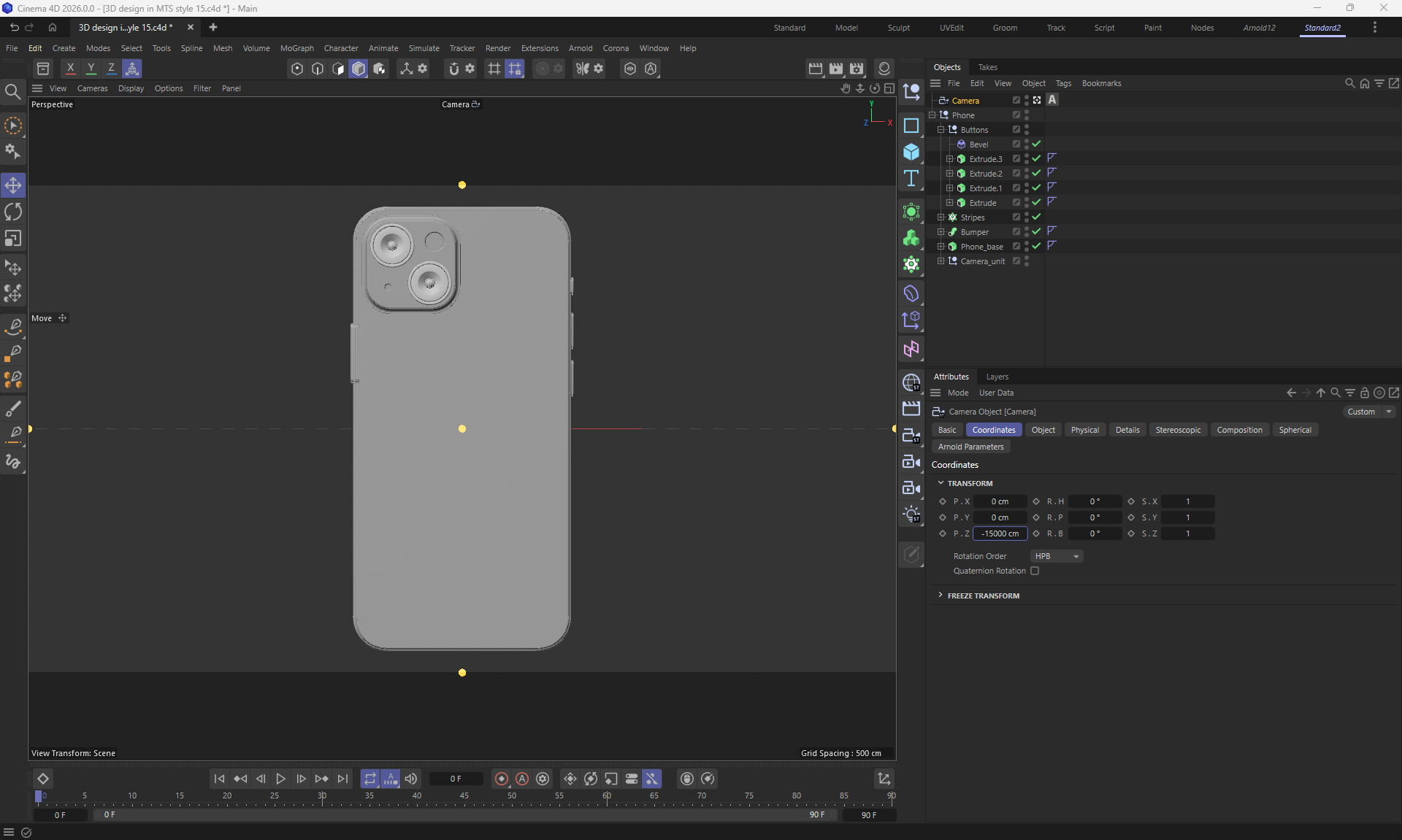Click the Record Active Objects button

point(502,779)
